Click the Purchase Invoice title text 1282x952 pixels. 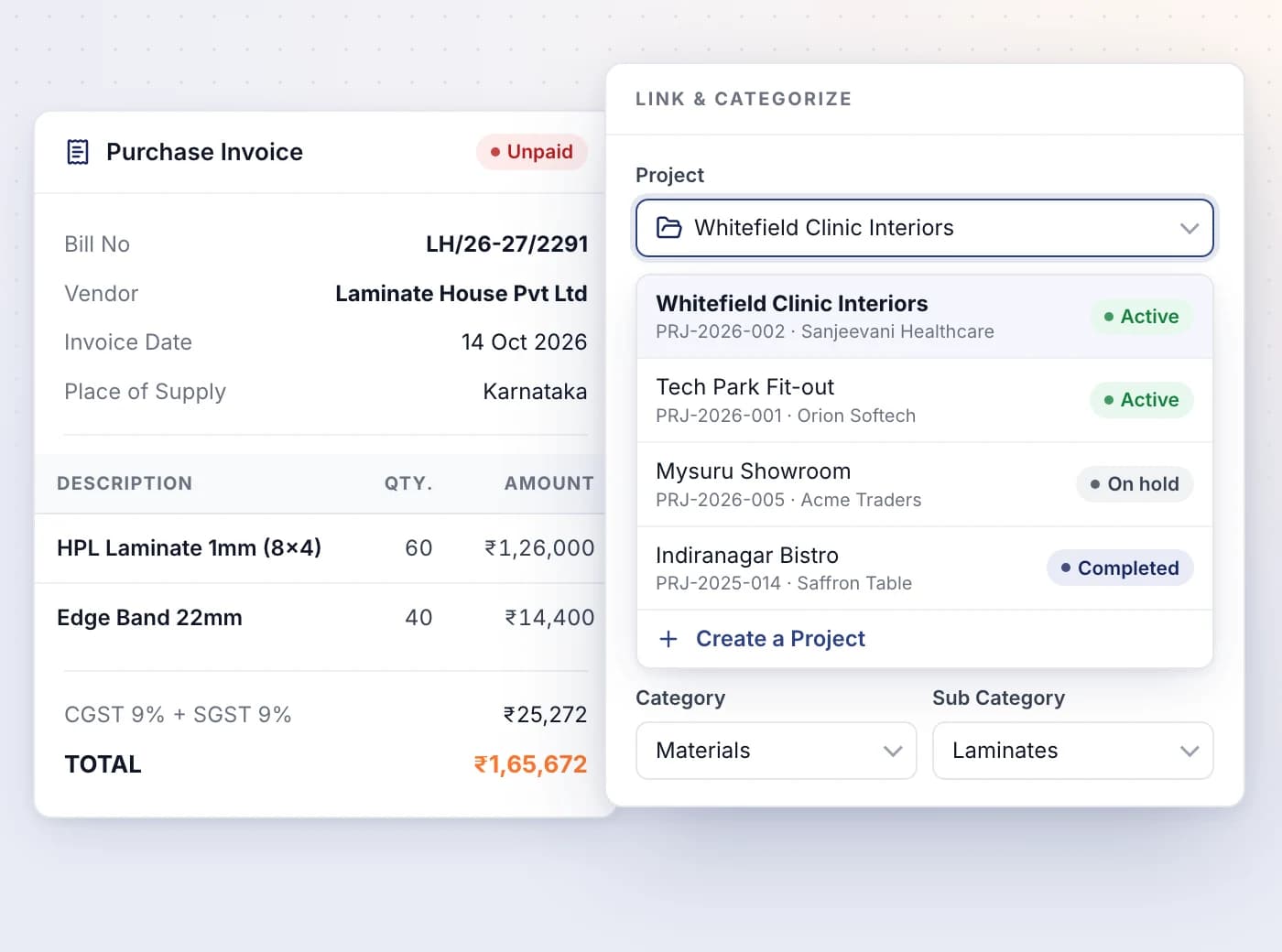coord(204,152)
